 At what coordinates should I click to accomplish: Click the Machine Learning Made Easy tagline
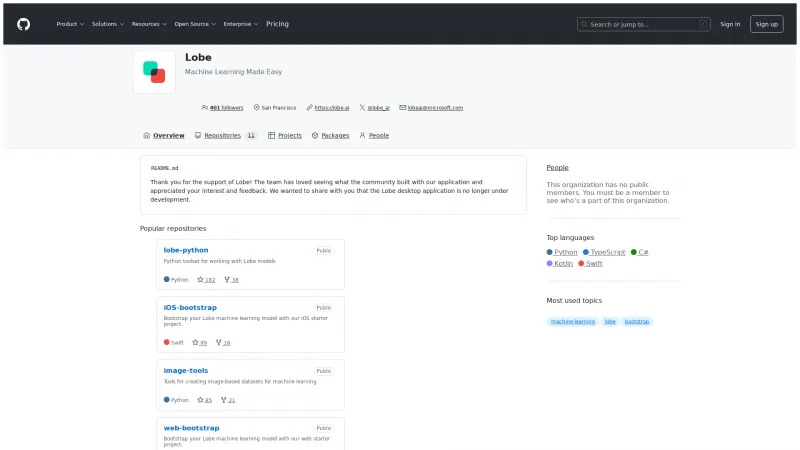coord(233,72)
